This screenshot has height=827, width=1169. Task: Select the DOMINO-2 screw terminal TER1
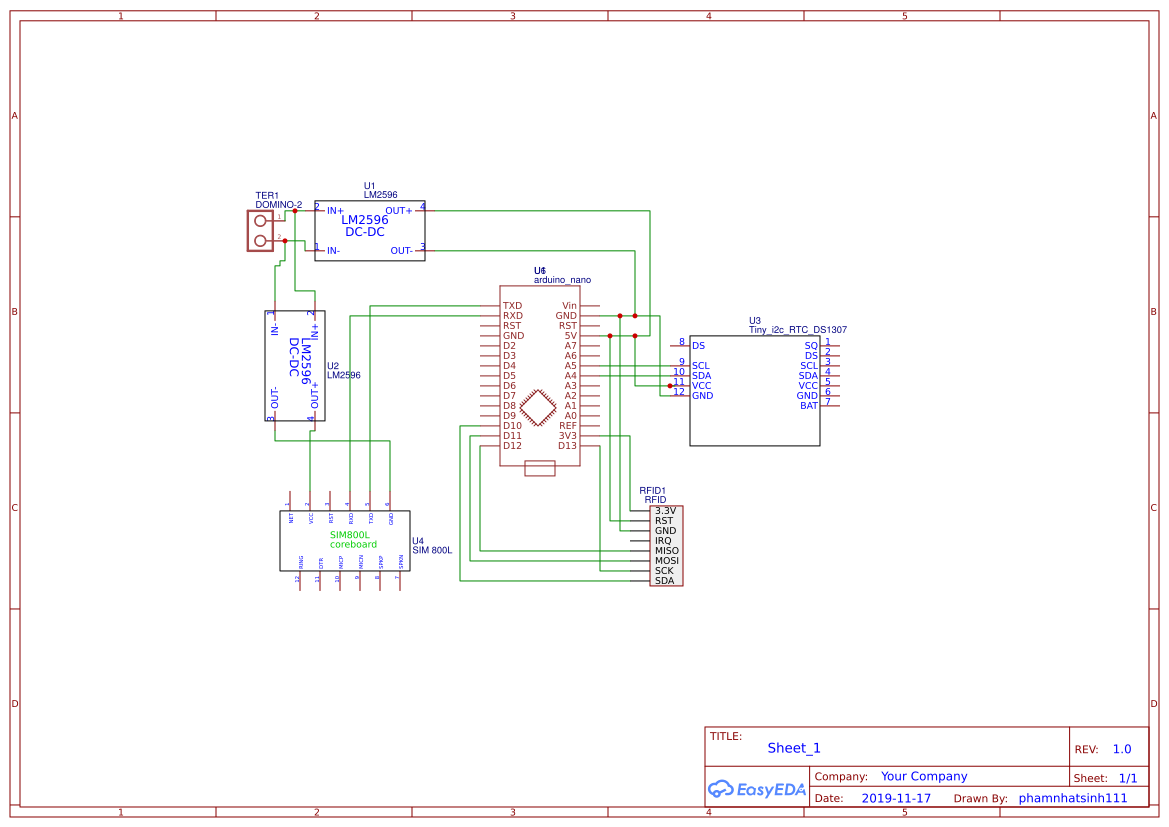tap(259, 230)
